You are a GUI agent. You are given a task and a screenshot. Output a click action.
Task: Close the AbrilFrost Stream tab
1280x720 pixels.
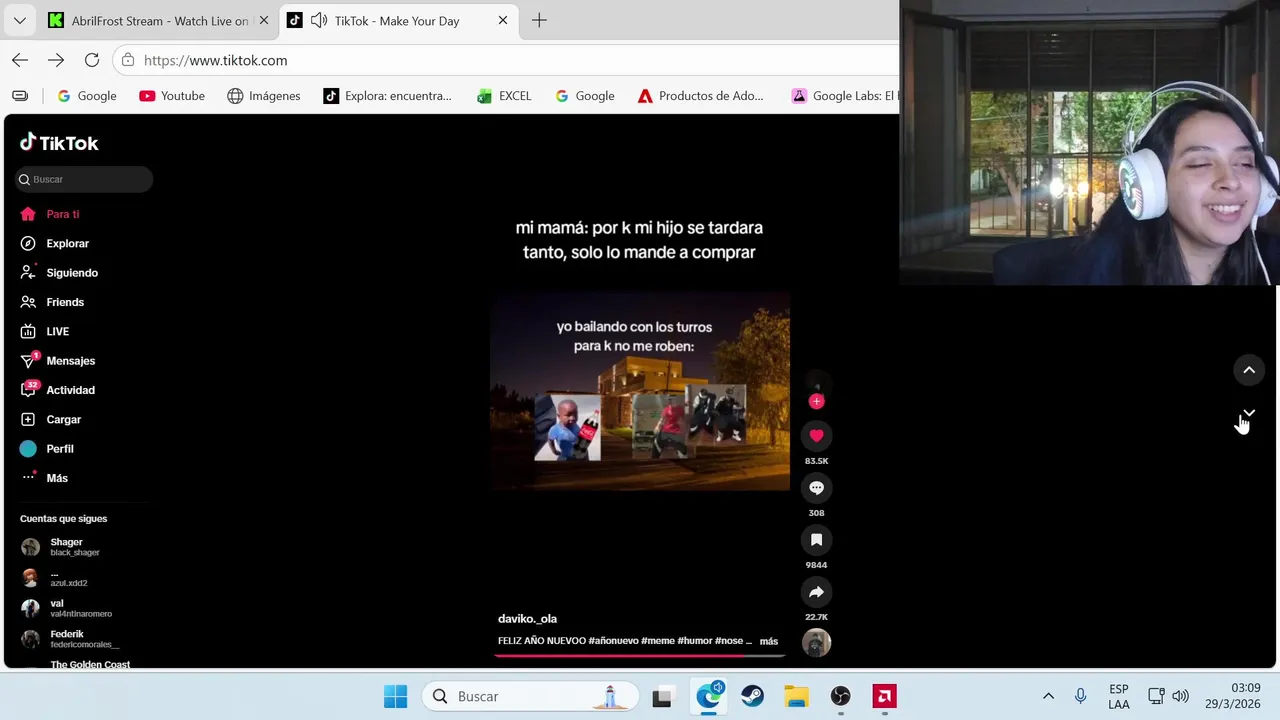coord(264,20)
